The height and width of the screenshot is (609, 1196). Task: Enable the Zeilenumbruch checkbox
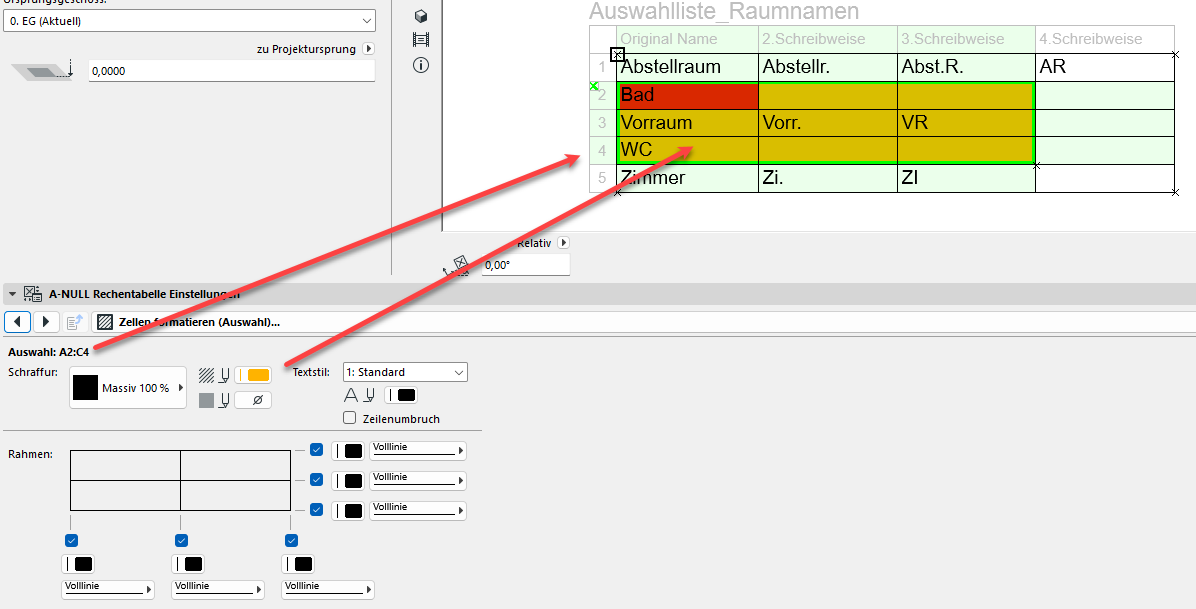pos(349,418)
